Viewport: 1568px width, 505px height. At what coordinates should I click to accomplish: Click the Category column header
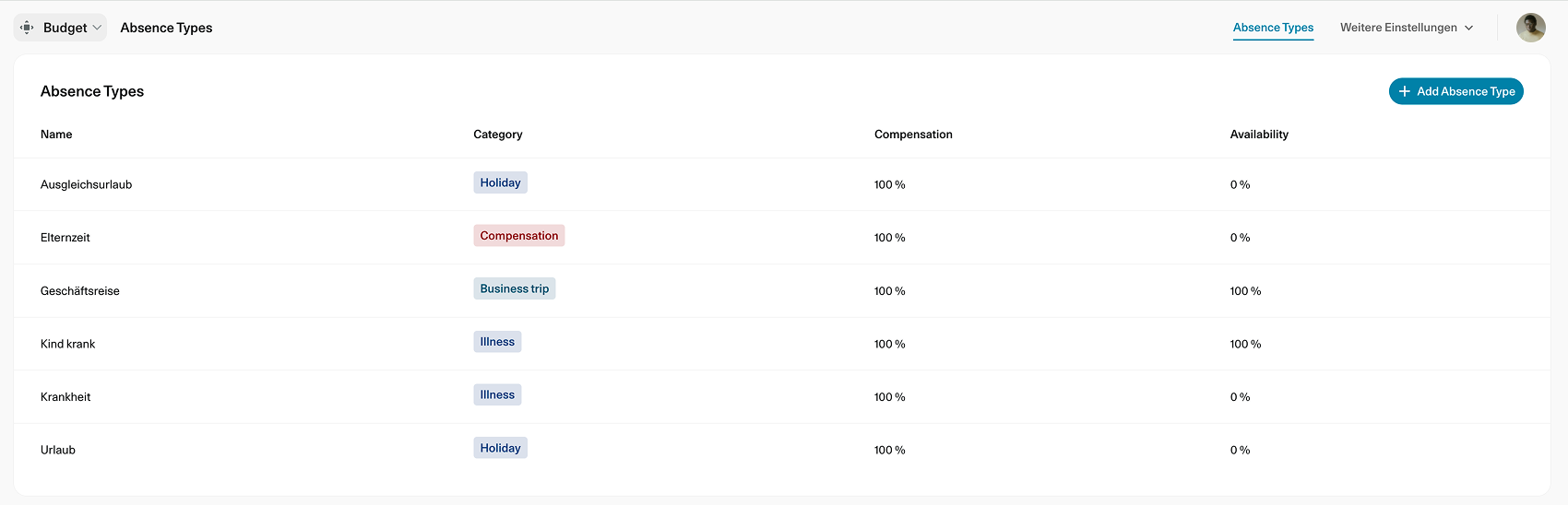[498, 135]
